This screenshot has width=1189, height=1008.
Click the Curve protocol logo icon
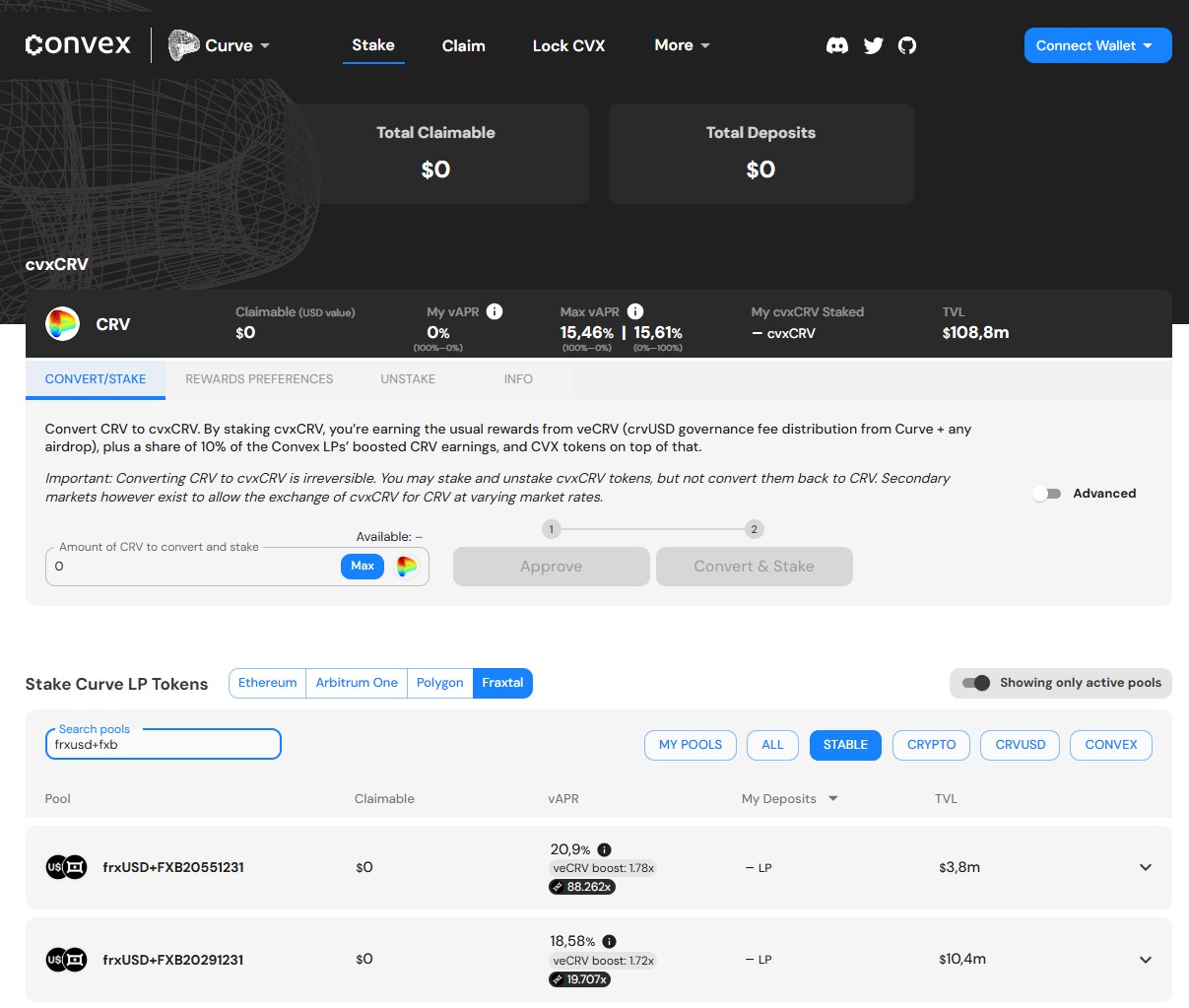coord(184,45)
